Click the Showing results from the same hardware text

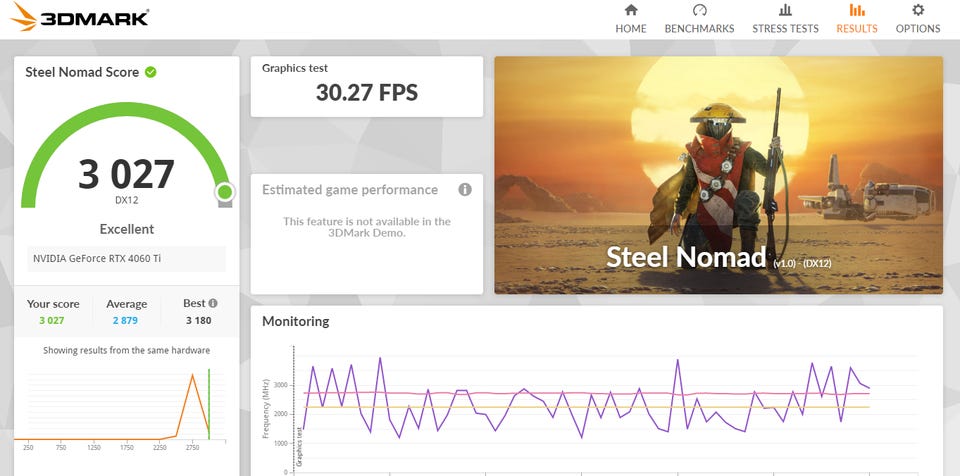click(x=127, y=350)
